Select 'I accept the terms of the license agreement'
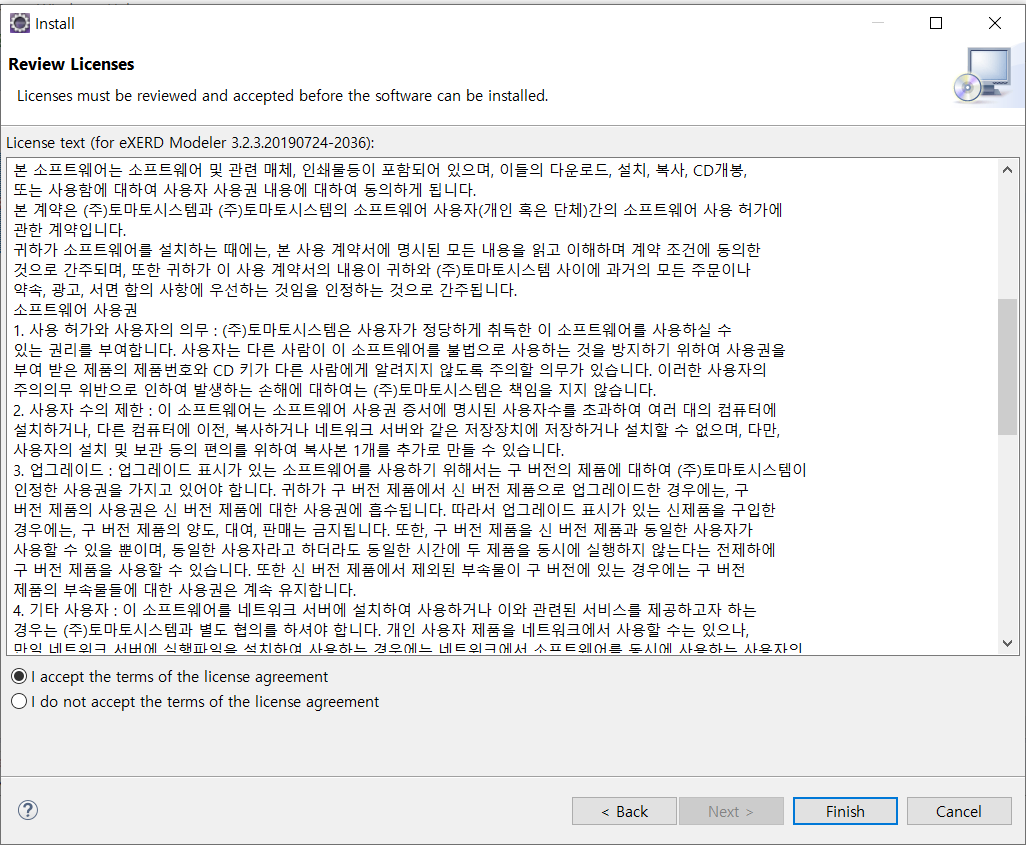The image size is (1026, 845). click(170, 676)
